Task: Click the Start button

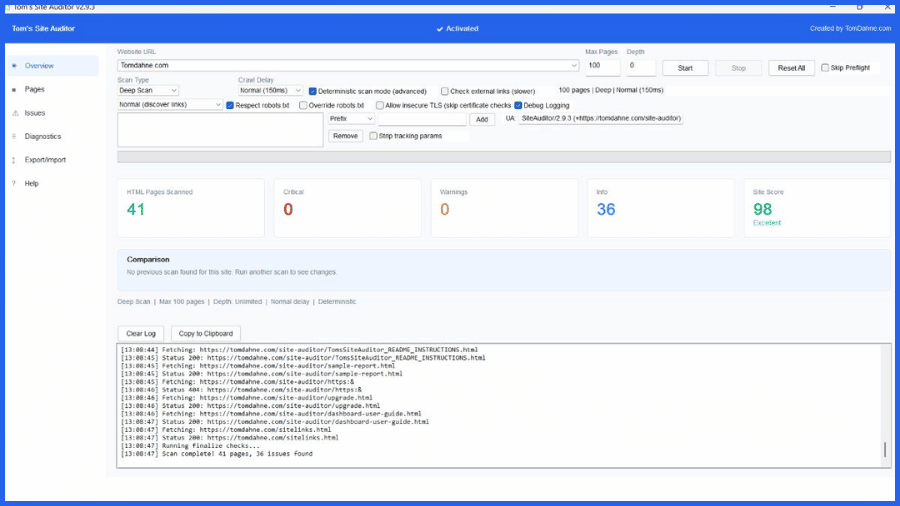Action: coord(685,68)
